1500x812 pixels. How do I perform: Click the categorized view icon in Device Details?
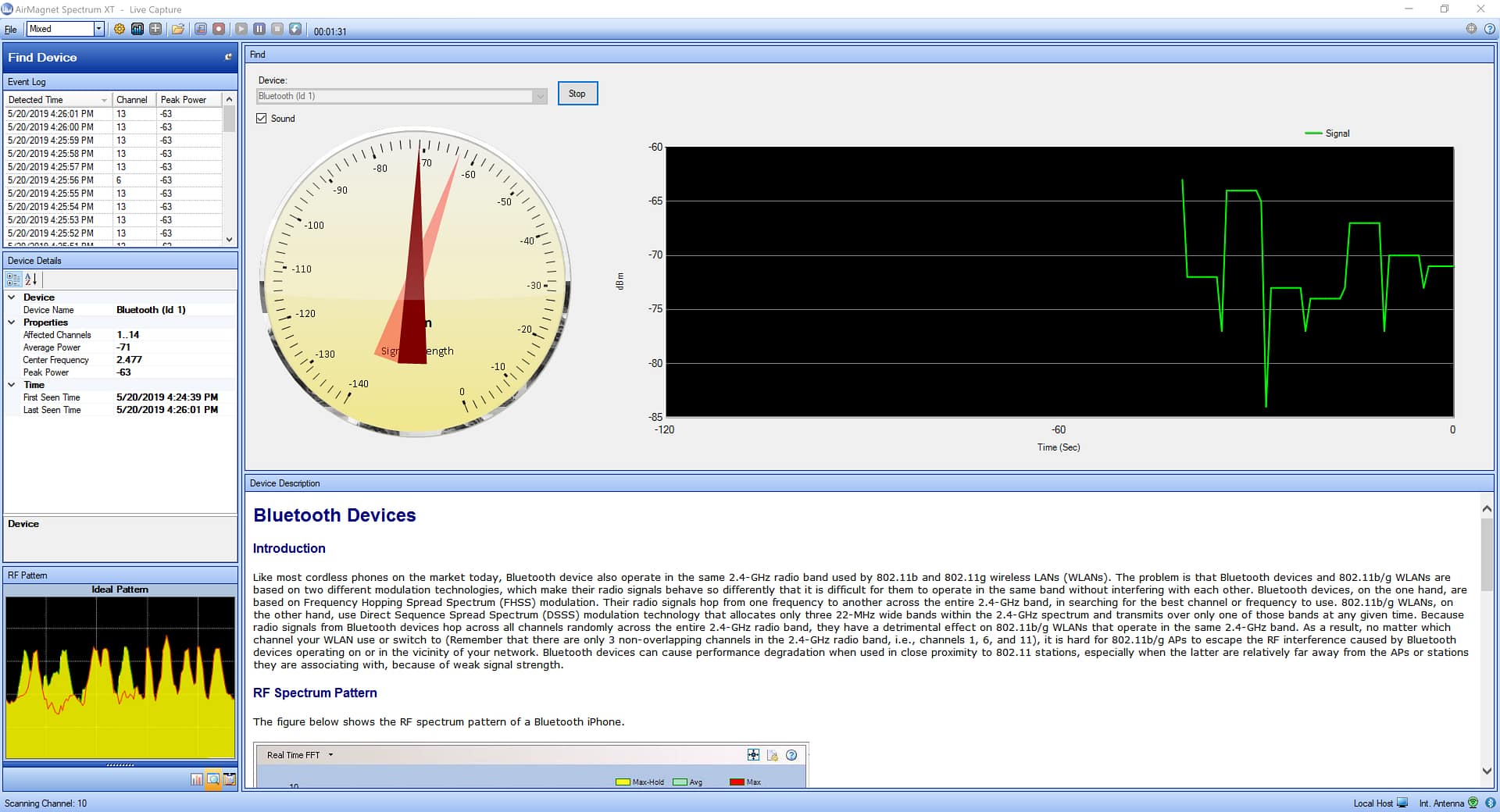coord(13,280)
